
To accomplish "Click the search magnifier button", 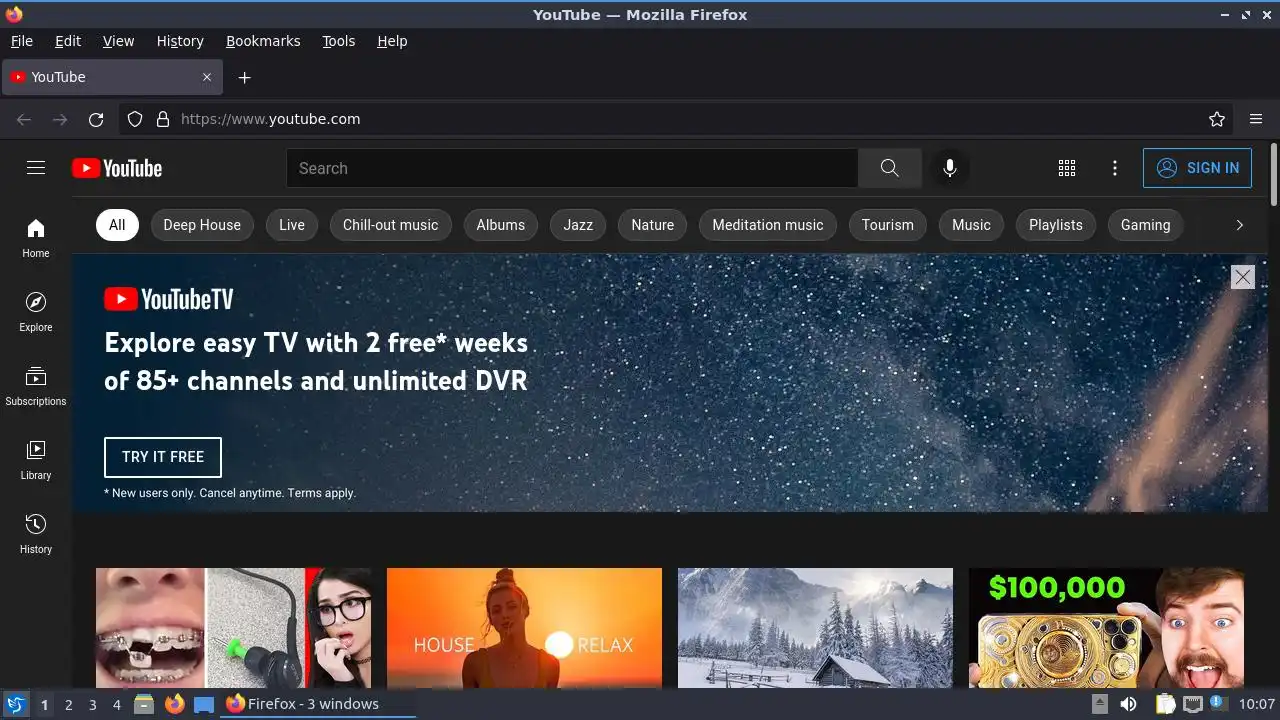I will pyautogui.click(x=889, y=168).
